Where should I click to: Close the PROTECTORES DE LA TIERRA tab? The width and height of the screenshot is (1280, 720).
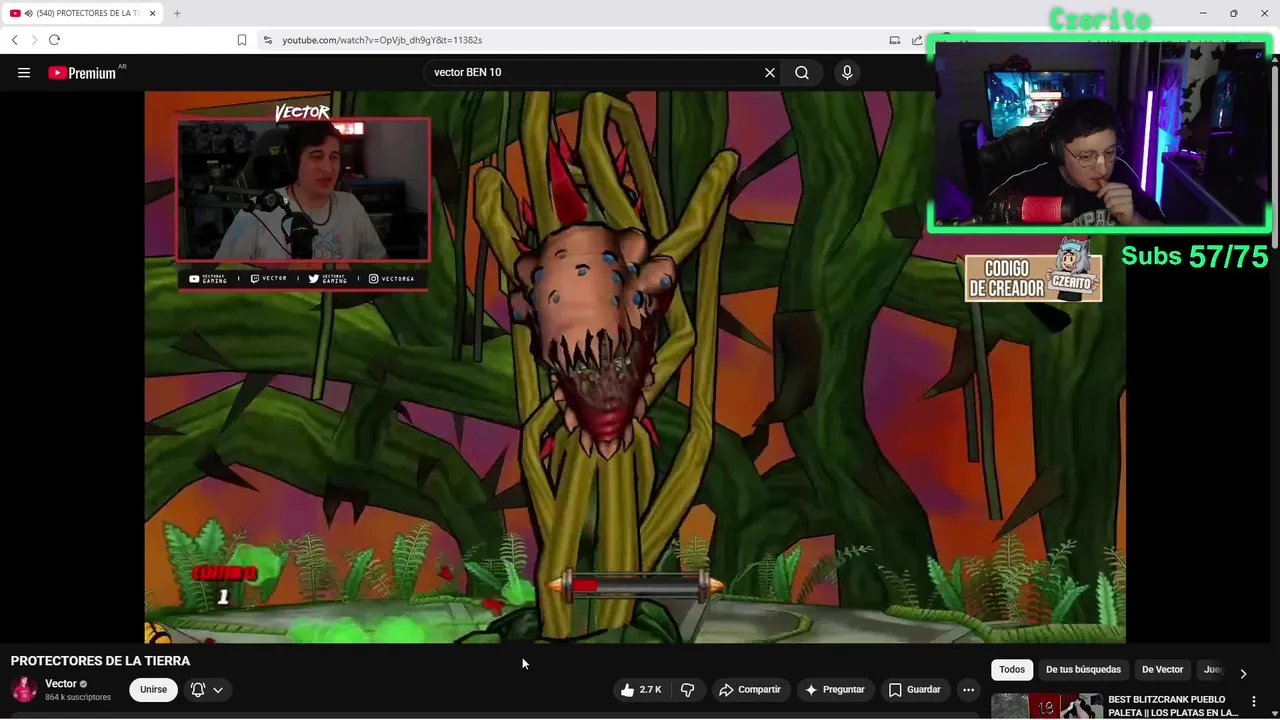(152, 13)
